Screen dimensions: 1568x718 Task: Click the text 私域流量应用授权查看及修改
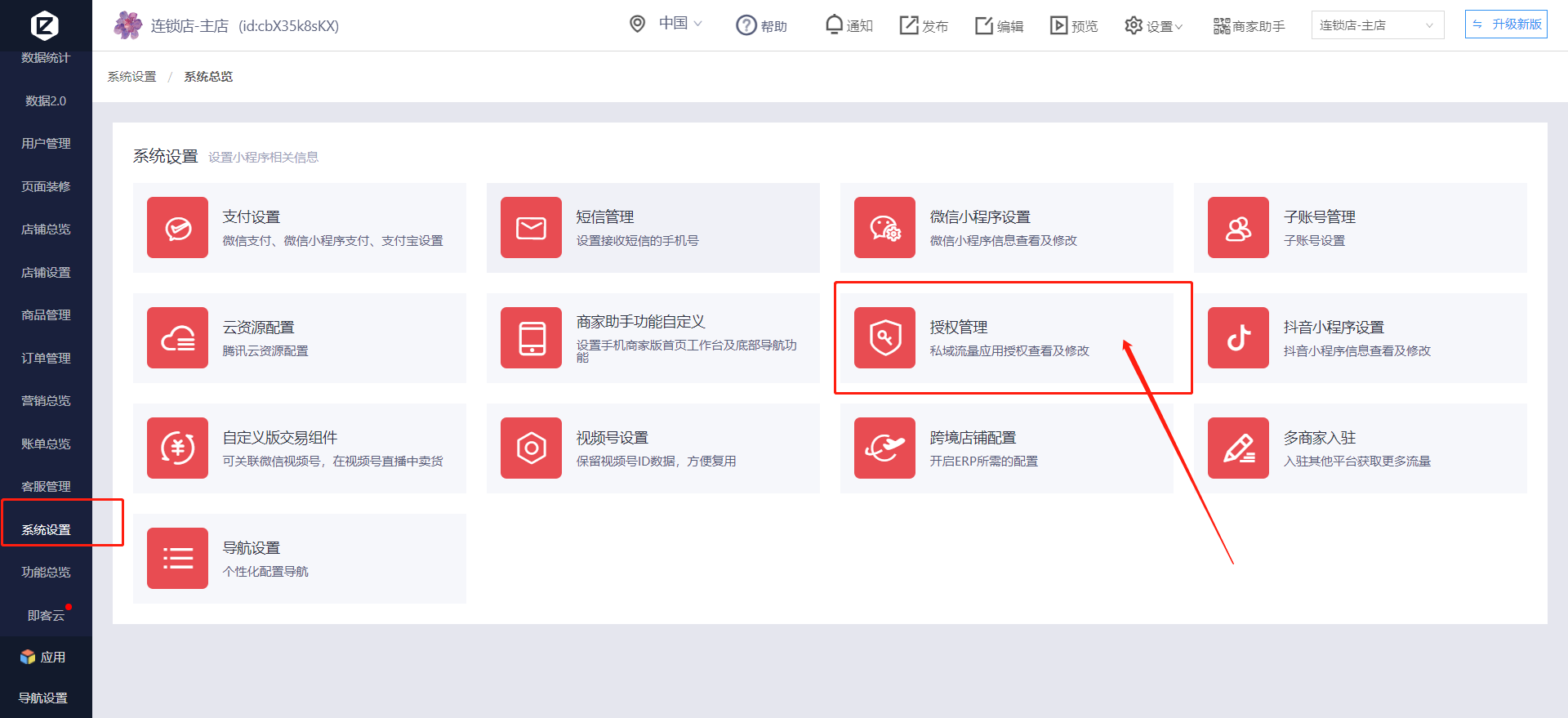1009,350
